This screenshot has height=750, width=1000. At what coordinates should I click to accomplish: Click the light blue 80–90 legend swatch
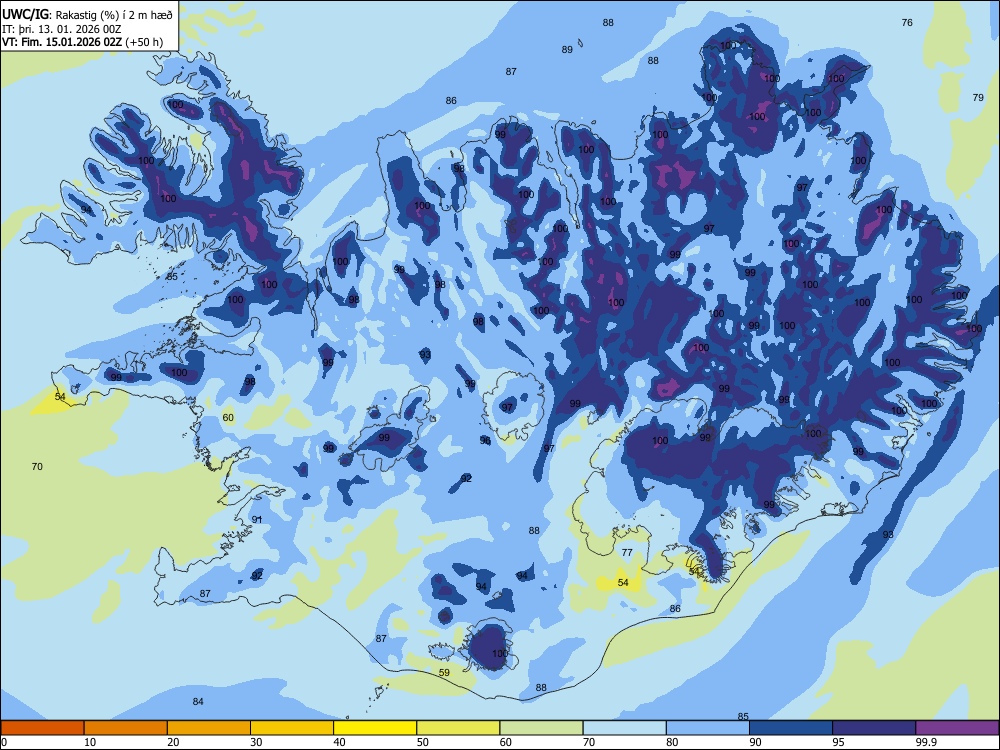pyautogui.click(x=708, y=728)
